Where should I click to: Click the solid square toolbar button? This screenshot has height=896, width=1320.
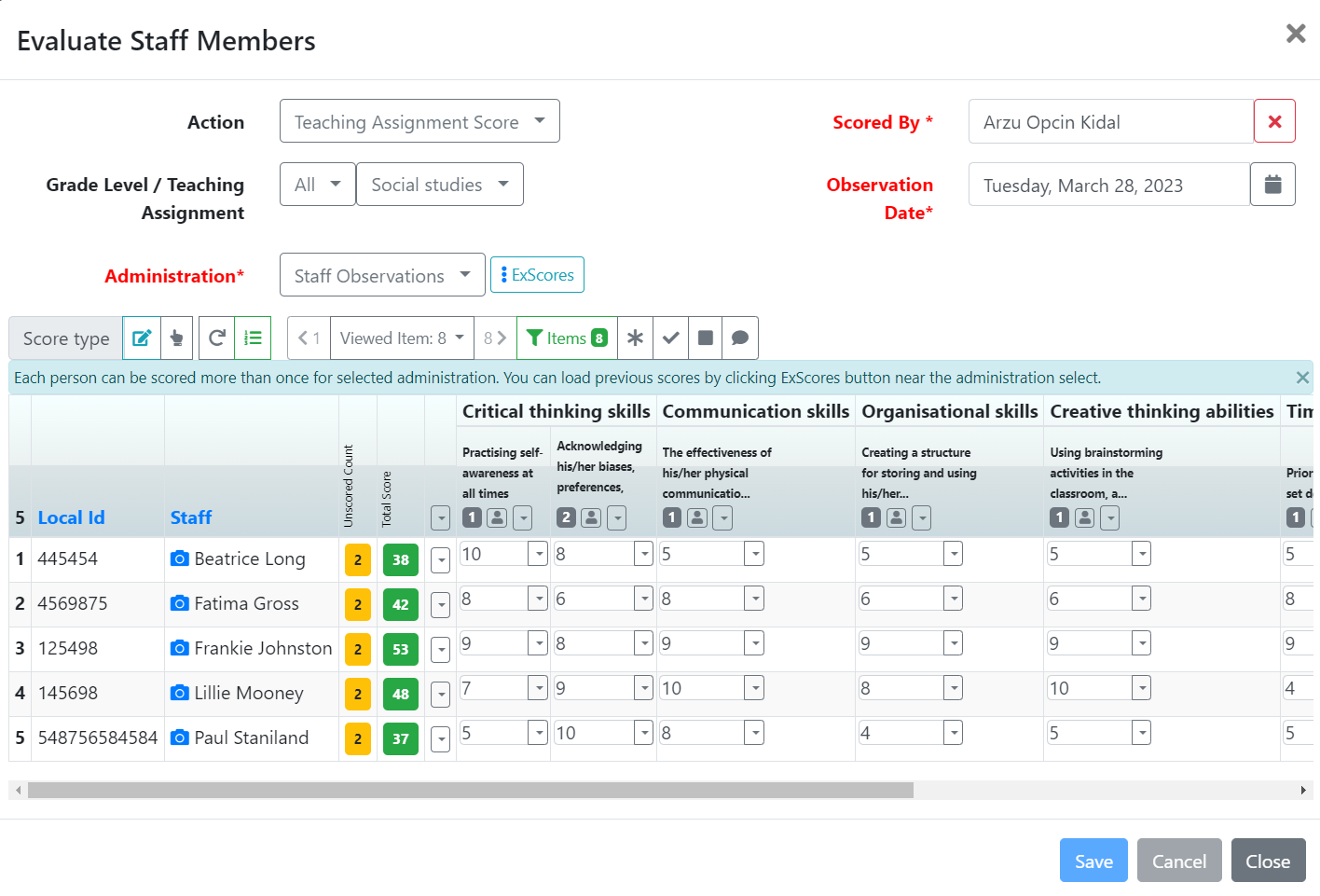tap(706, 338)
